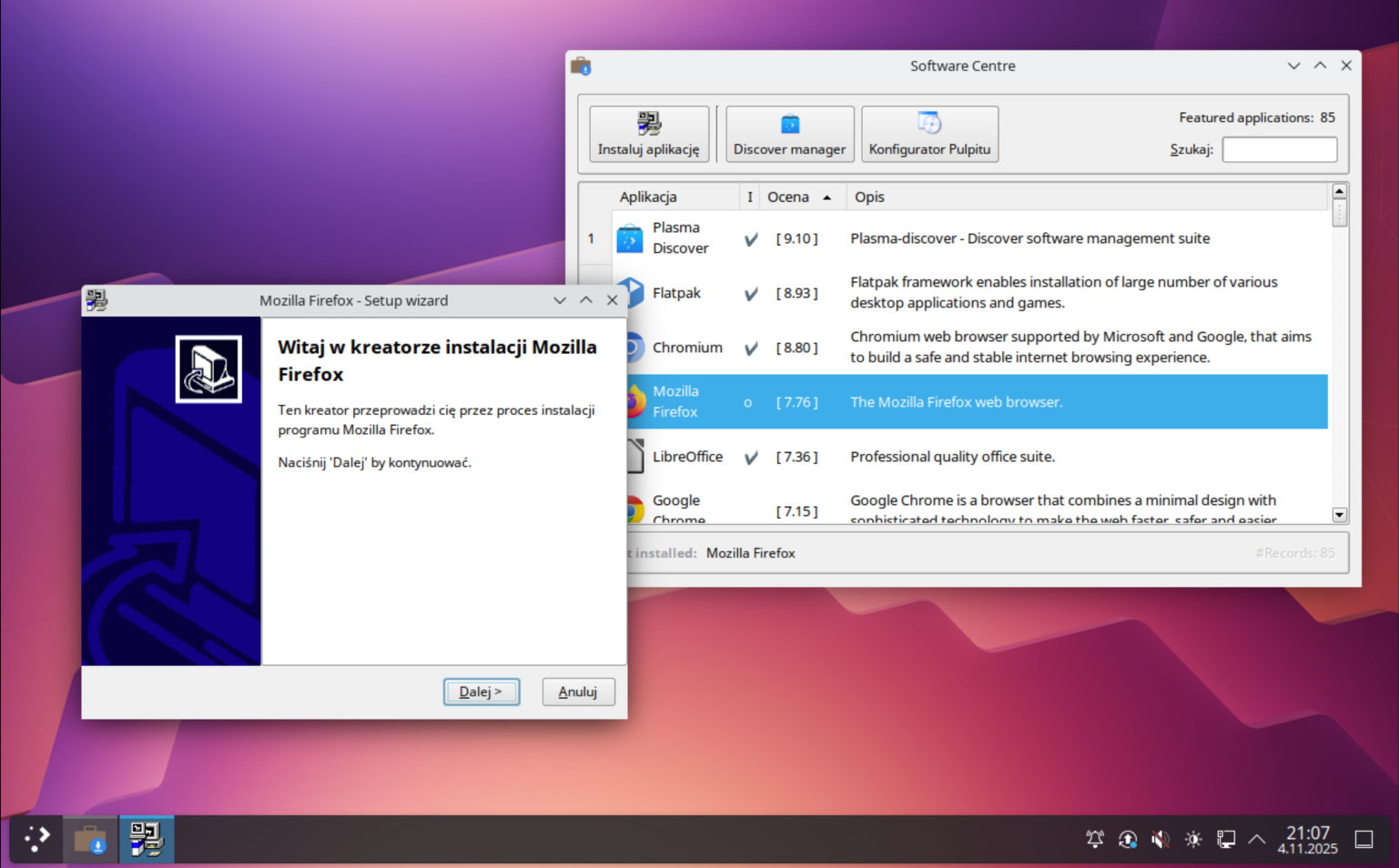This screenshot has height=868, width=1399.
Task: Focus the Szukaj search field
Action: 1279,149
